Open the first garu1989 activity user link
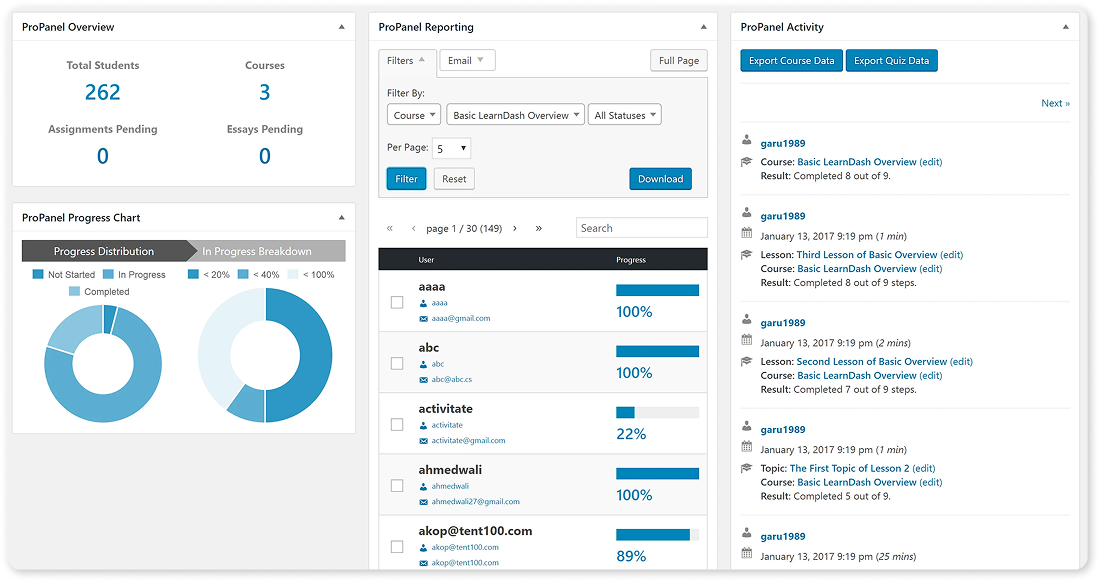Image resolution: width=1100 pixels, height=583 pixels. (783, 143)
